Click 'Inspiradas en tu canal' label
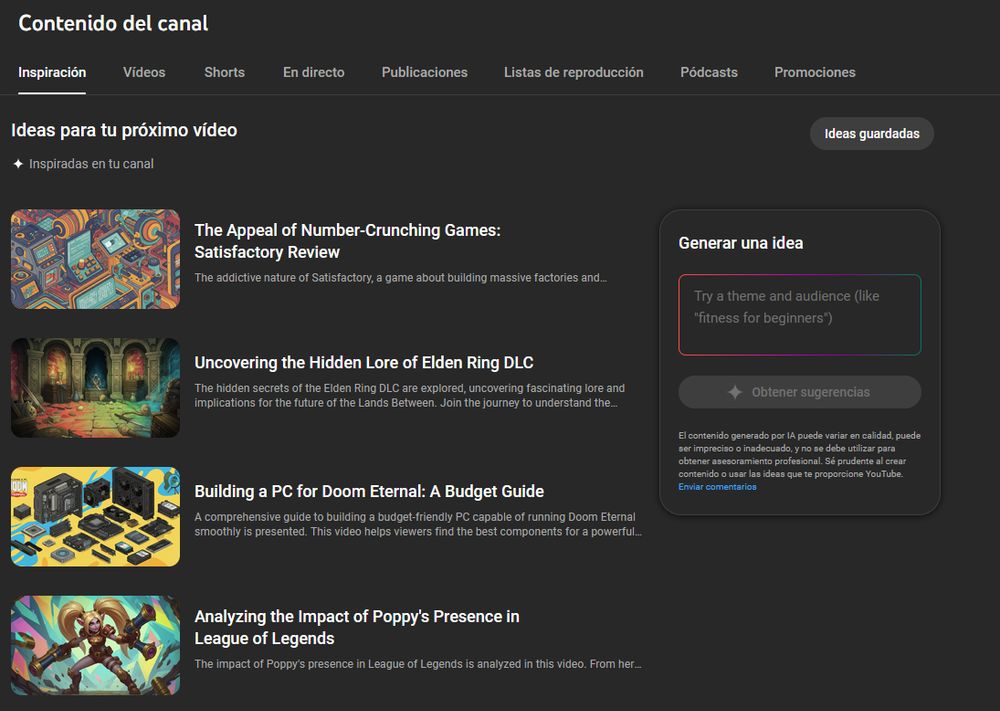Screen dimensions: 1000x711 pos(91,164)
